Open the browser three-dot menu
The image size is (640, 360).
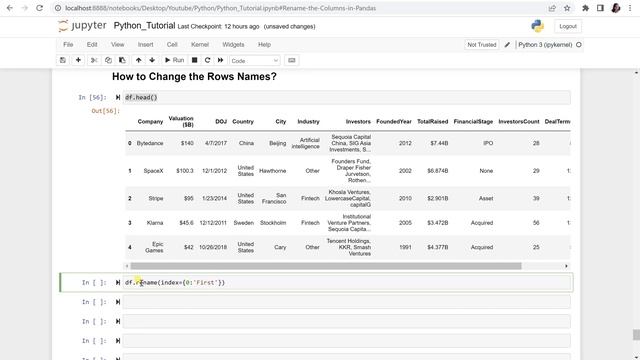point(630,8)
